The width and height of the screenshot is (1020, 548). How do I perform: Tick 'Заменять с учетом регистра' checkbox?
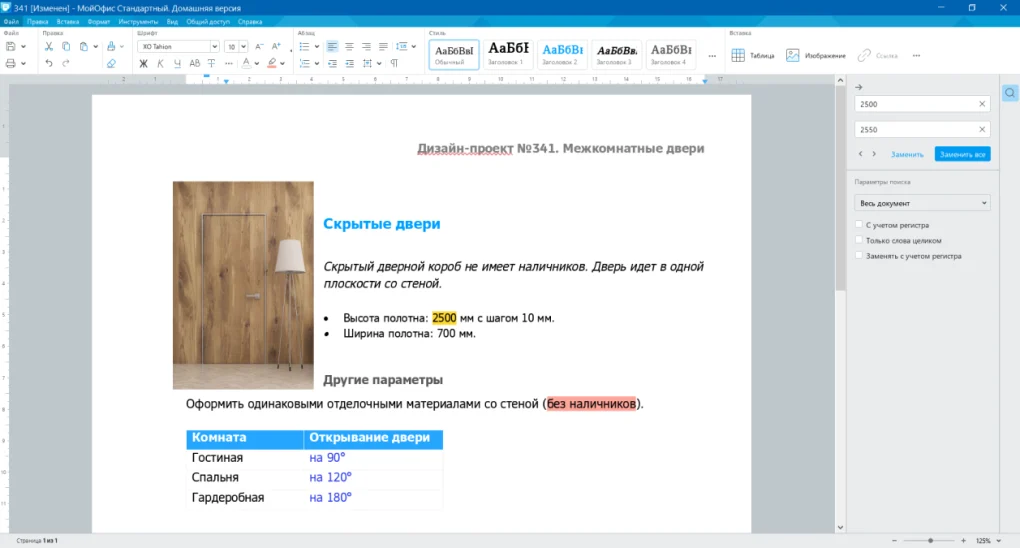click(859, 255)
